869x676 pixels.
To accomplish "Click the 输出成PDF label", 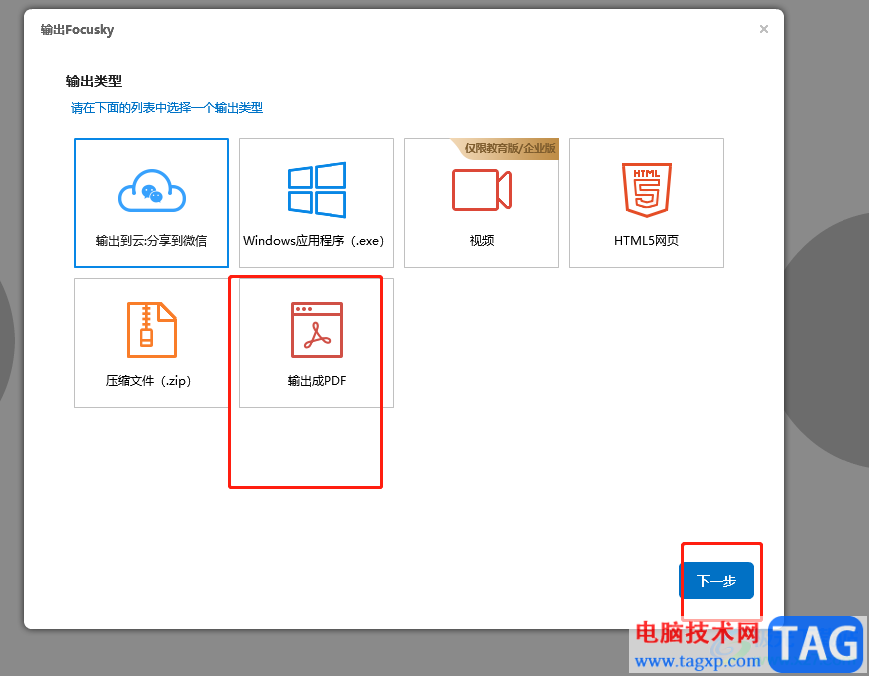I will point(316,381).
